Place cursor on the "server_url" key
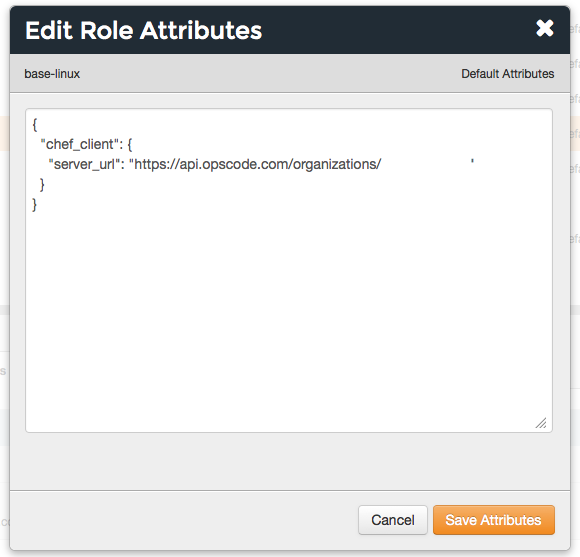Image resolution: width=580 pixels, height=557 pixels. coord(84,164)
